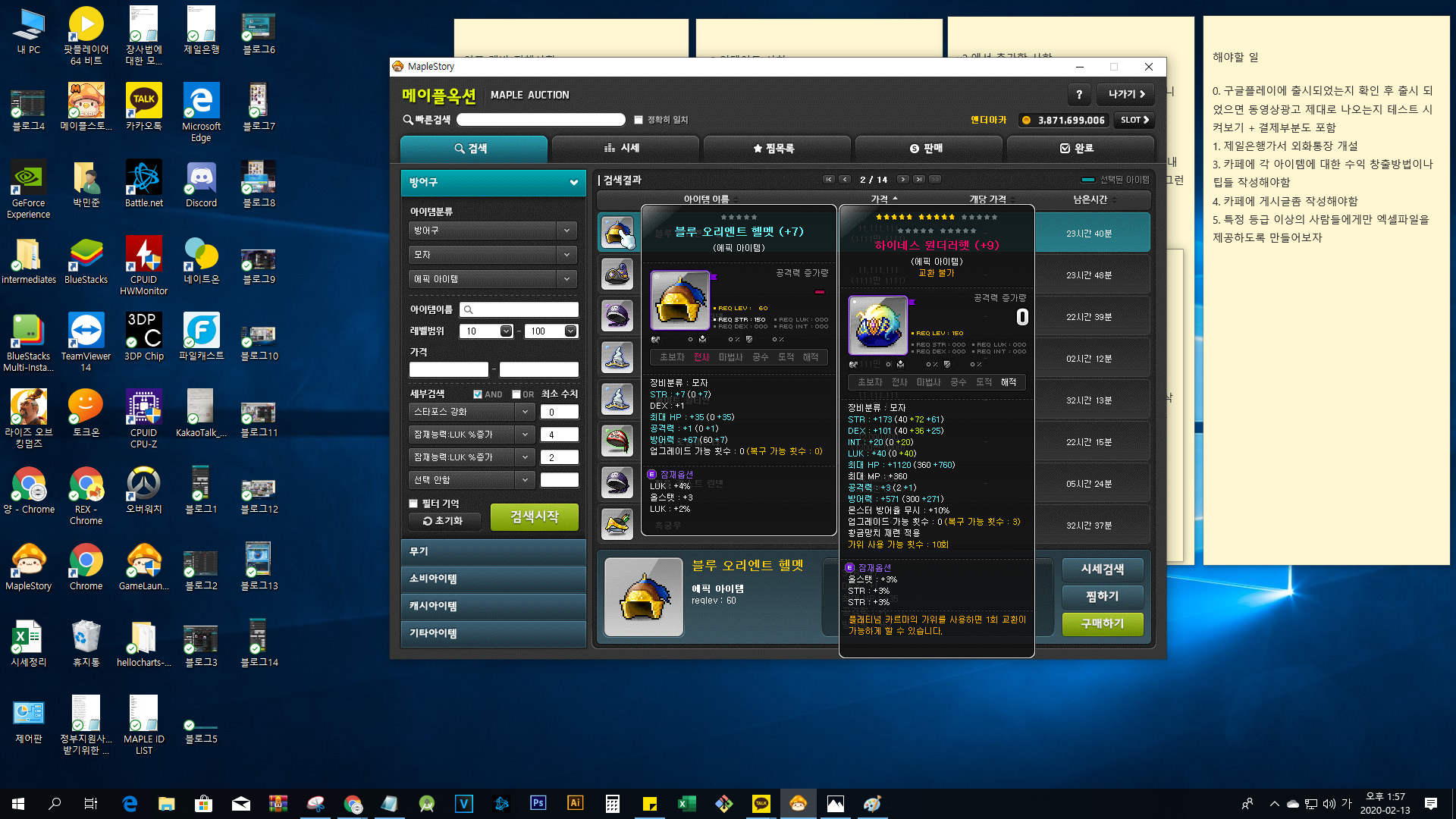The height and width of the screenshot is (819, 1456).
Task: Enable the OR detail search checkbox
Action: pyautogui.click(x=516, y=394)
